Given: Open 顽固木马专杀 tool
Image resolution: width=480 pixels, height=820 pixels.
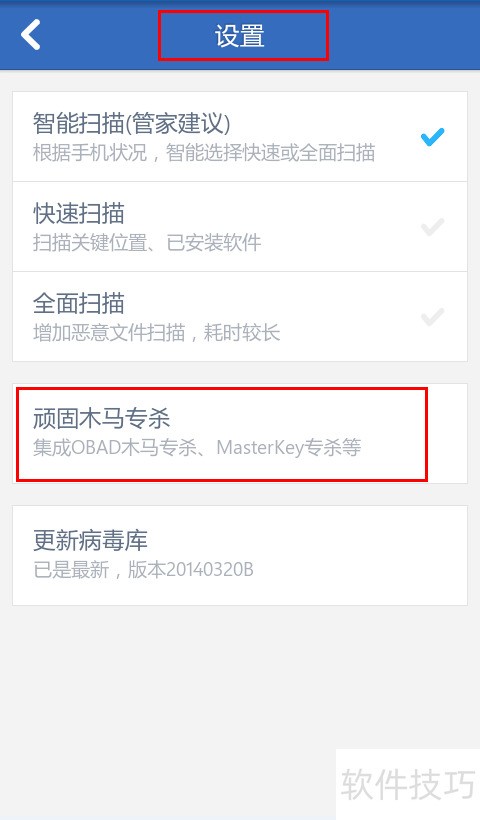Looking at the screenshot, I should pos(240,434).
